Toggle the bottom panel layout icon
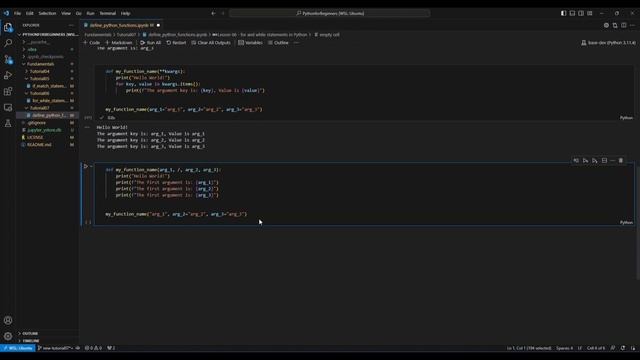The image size is (640, 360). [572, 13]
